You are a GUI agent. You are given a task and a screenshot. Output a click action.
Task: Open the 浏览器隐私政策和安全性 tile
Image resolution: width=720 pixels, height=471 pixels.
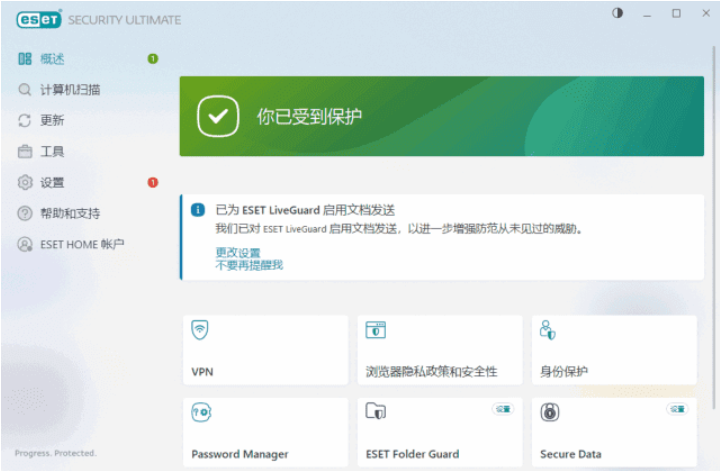[440, 350]
